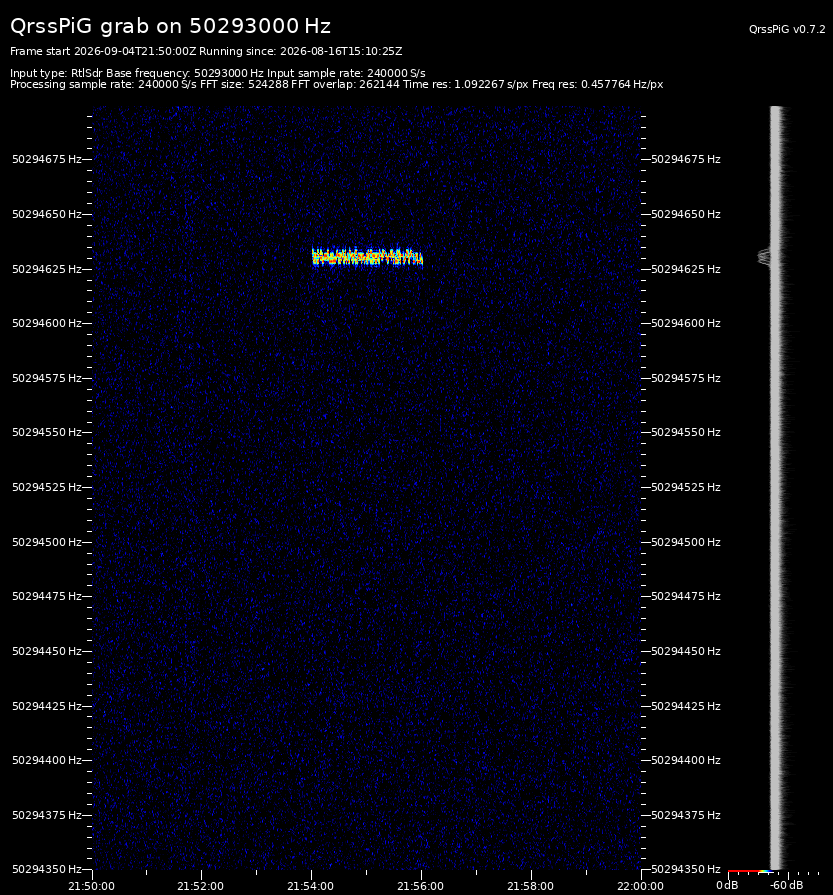Click the -60 dB scale label

[x=786, y=885]
